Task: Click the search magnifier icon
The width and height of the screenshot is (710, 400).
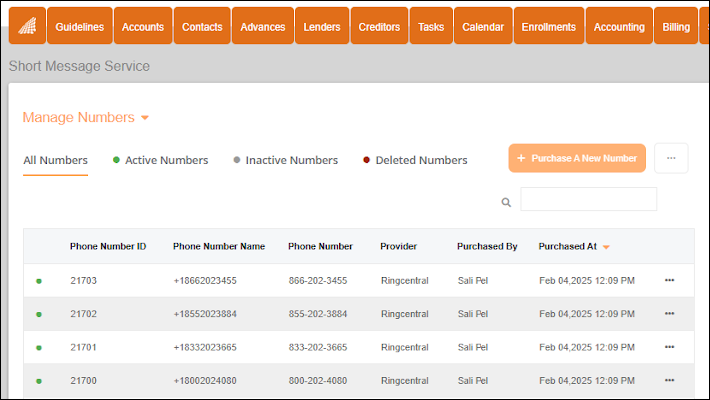Action: click(506, 202)
